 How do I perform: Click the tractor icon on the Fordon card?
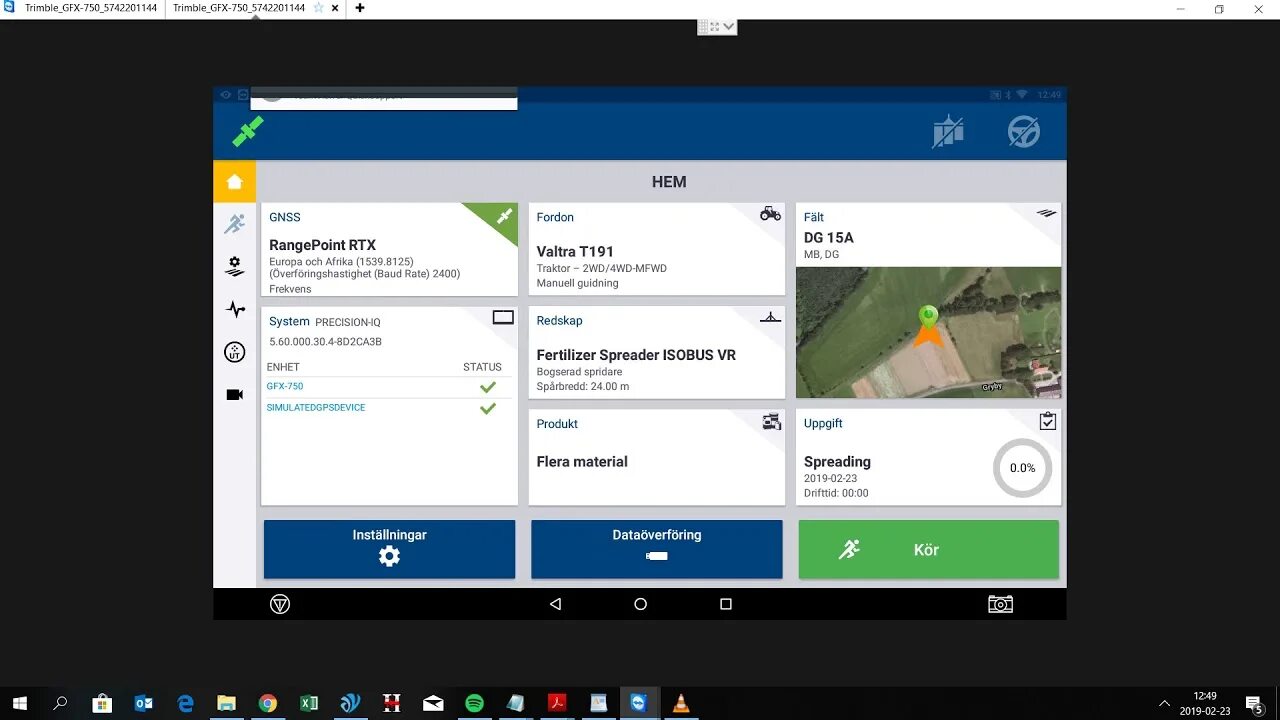pos(770,214)
